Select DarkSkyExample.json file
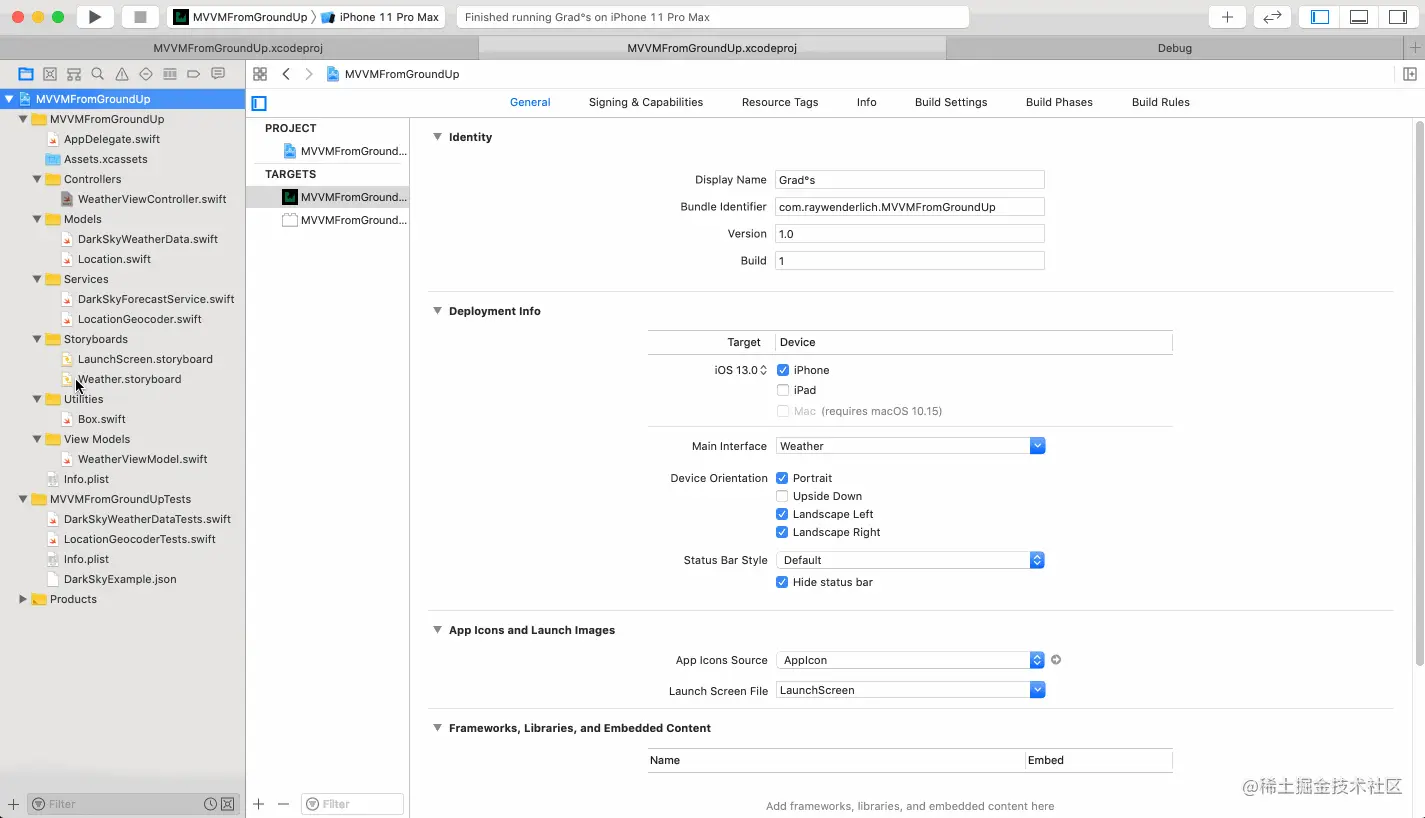This screenshot has width=1425, height=818. (x=120, y=579)
